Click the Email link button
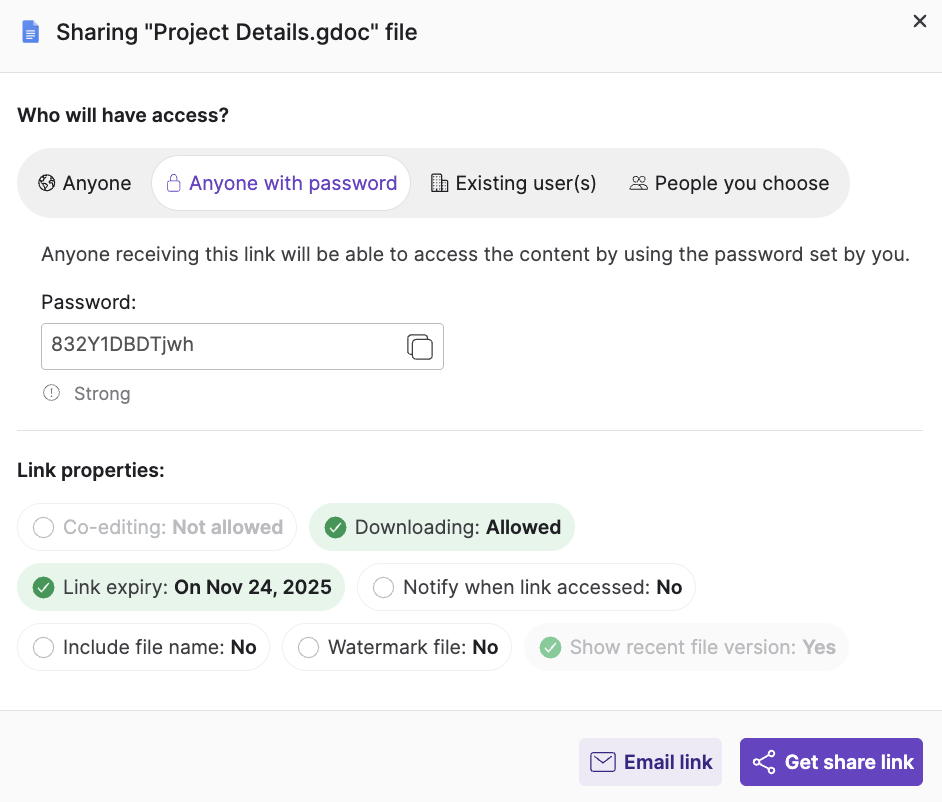The image size is (942, 802). (650, 761)
